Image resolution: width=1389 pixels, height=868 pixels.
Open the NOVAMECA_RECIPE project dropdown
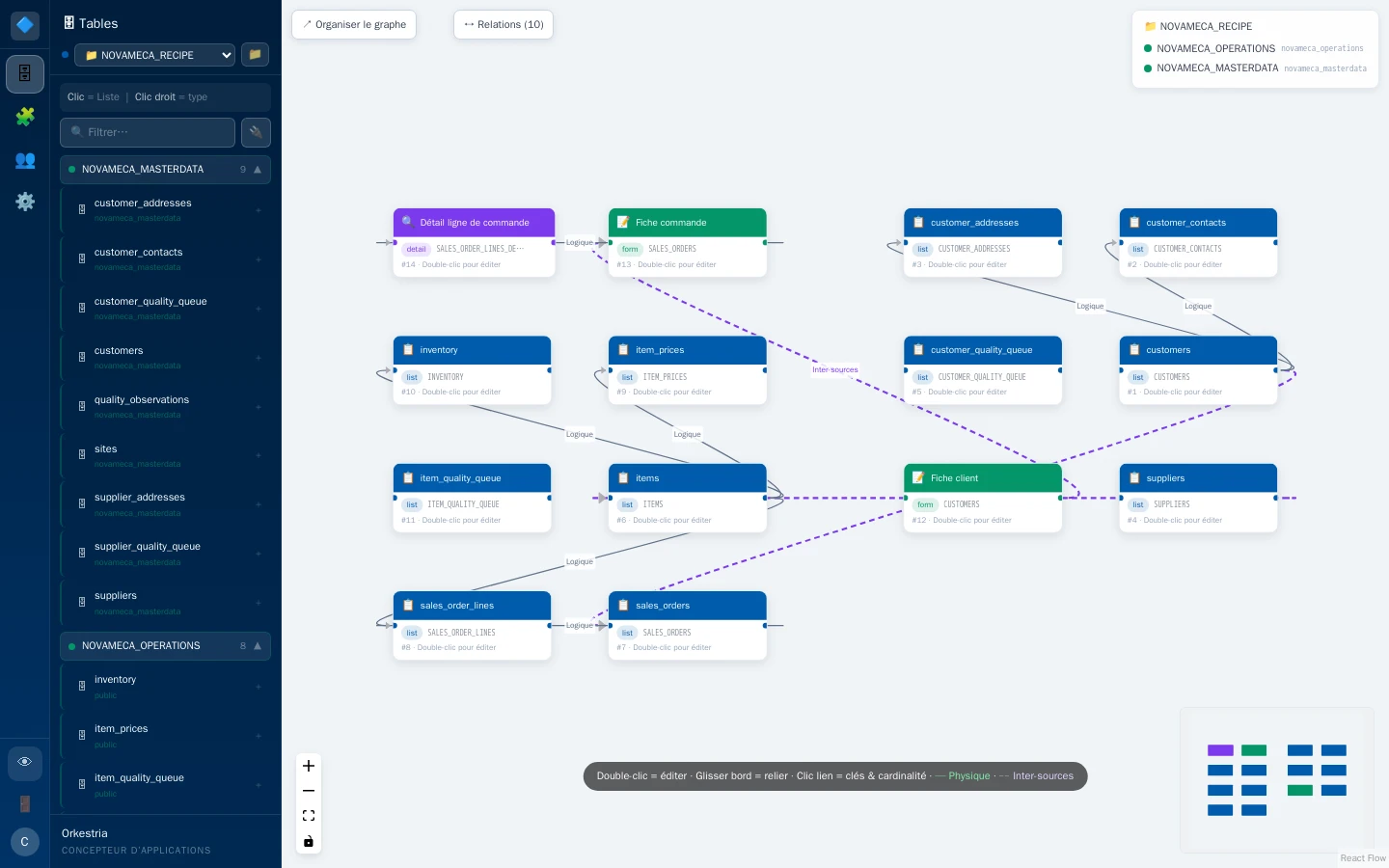click(x=154, y=55)
